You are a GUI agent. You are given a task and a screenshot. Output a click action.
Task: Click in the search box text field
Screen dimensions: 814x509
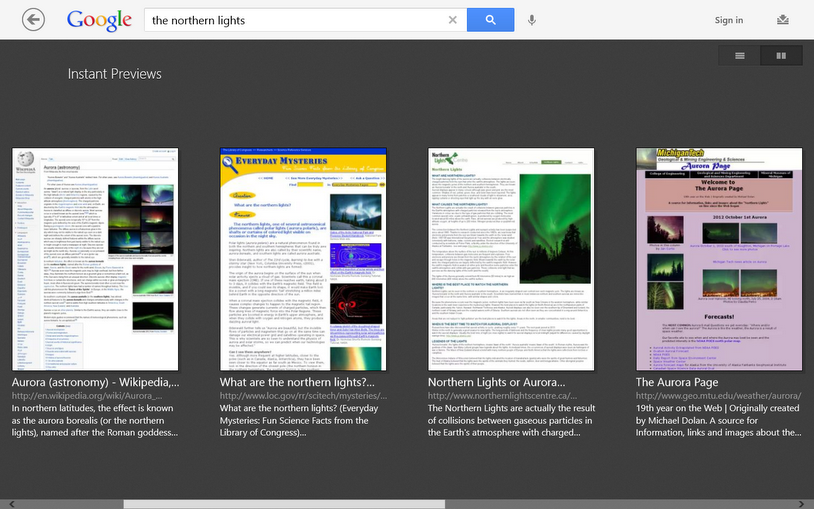click(x=290, y=20)
